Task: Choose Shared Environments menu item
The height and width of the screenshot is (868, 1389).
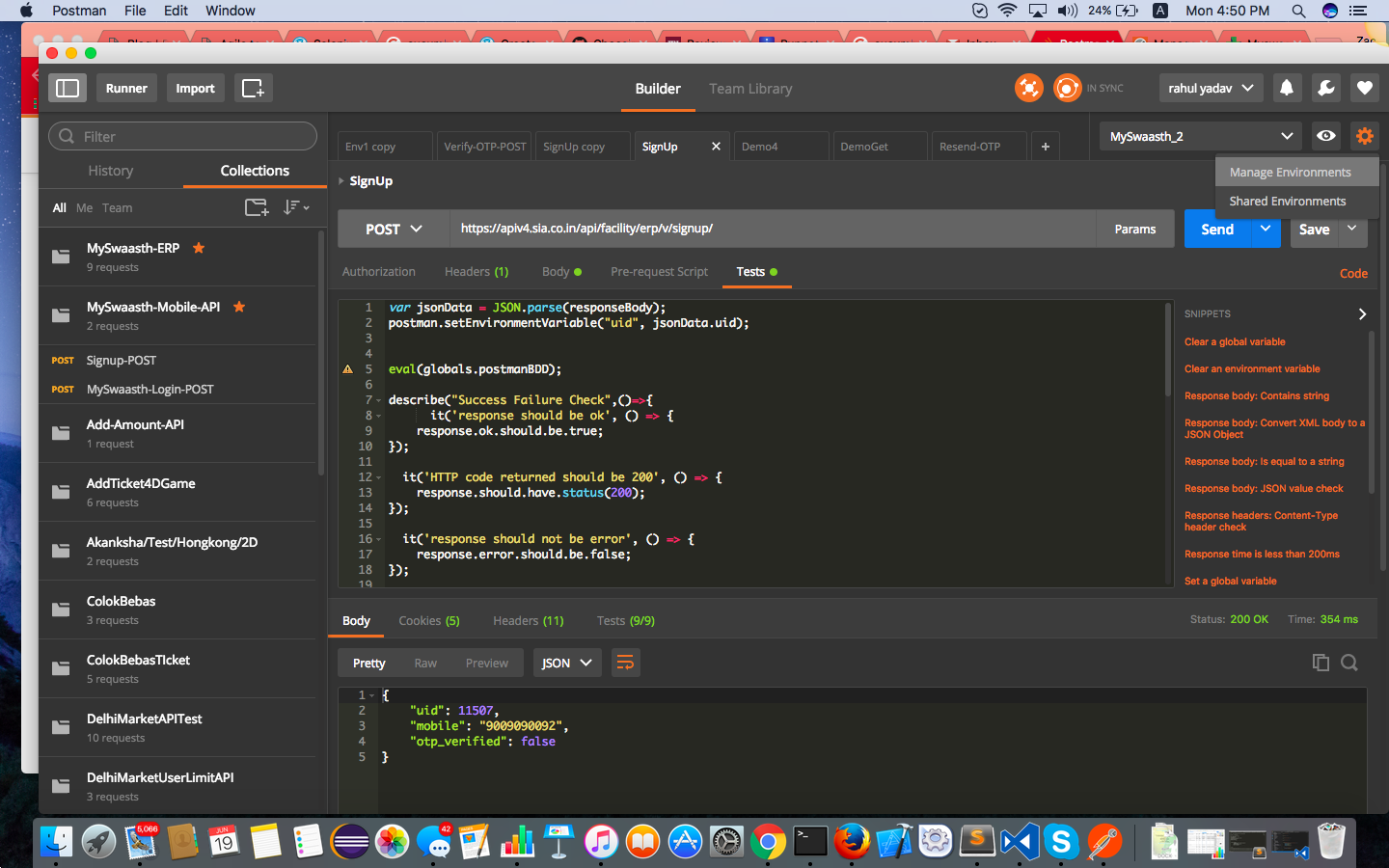Action: click(1297, 201)
